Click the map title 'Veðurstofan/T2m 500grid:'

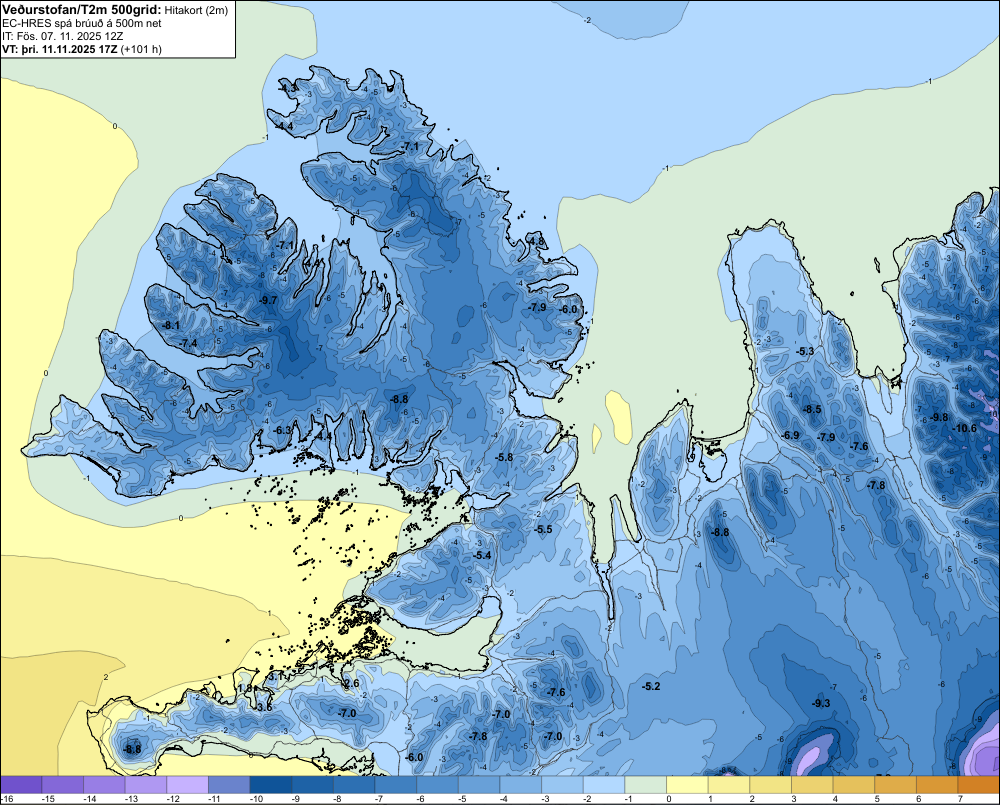[x=82, y=10]
